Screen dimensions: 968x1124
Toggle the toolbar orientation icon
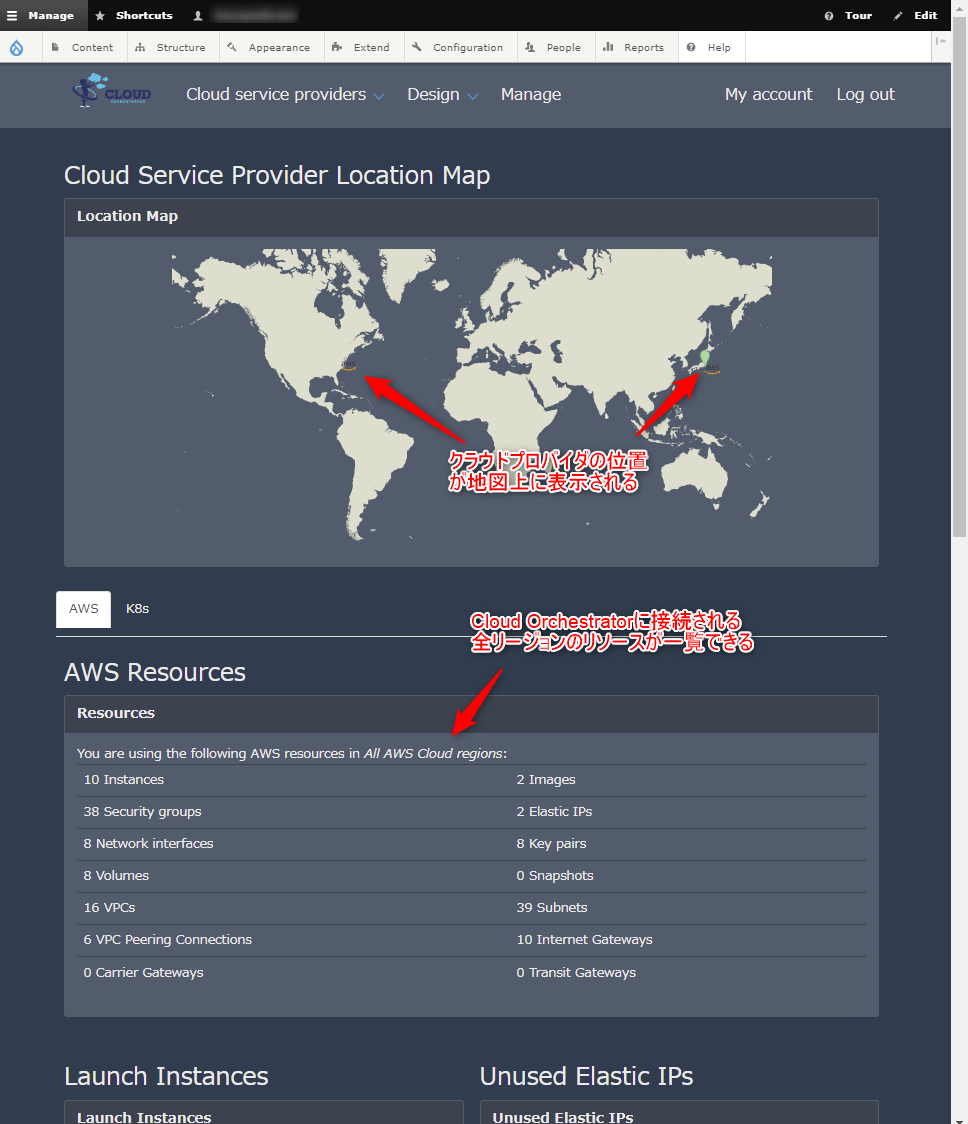click(941, 42)
